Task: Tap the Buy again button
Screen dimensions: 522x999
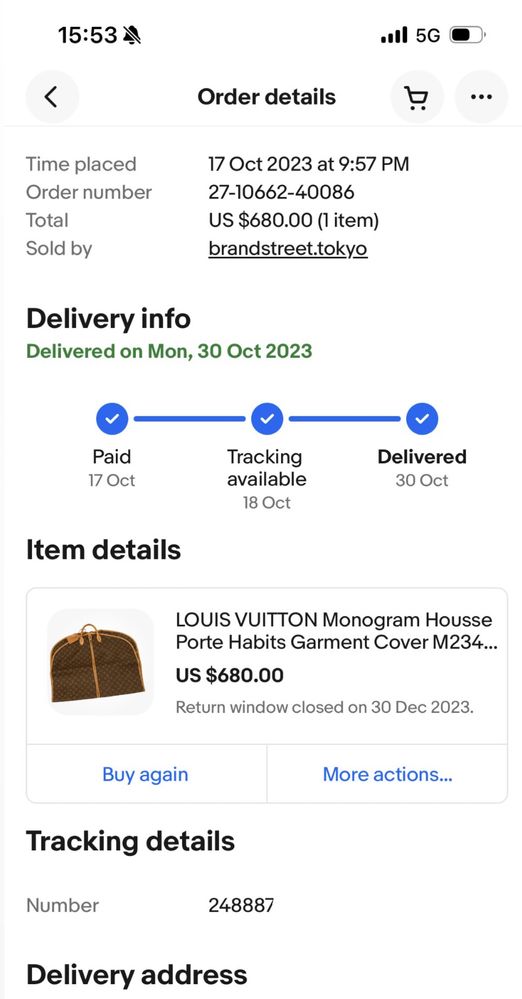Action: click(145, 774)
